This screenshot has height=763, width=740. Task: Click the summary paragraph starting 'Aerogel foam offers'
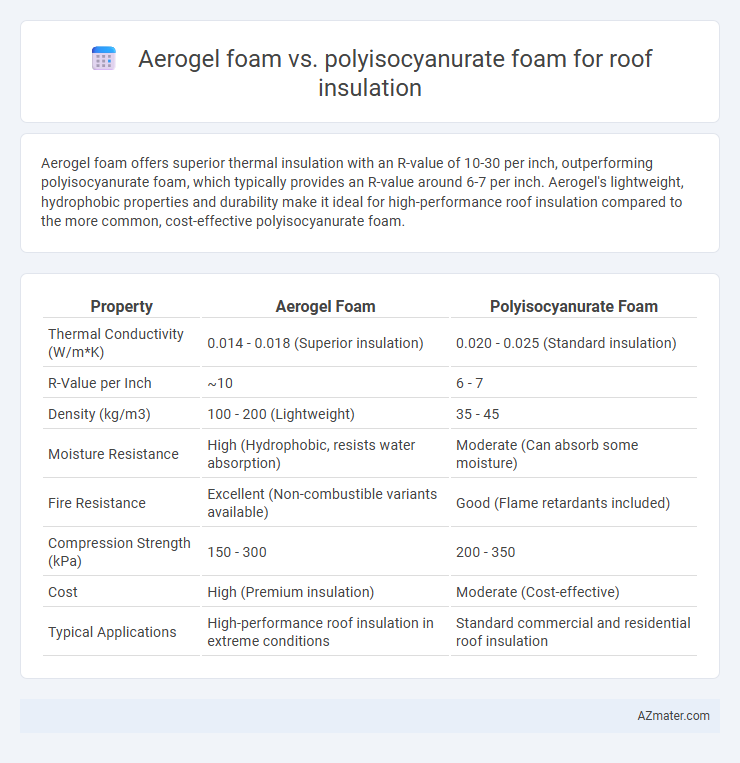point(362,192)
